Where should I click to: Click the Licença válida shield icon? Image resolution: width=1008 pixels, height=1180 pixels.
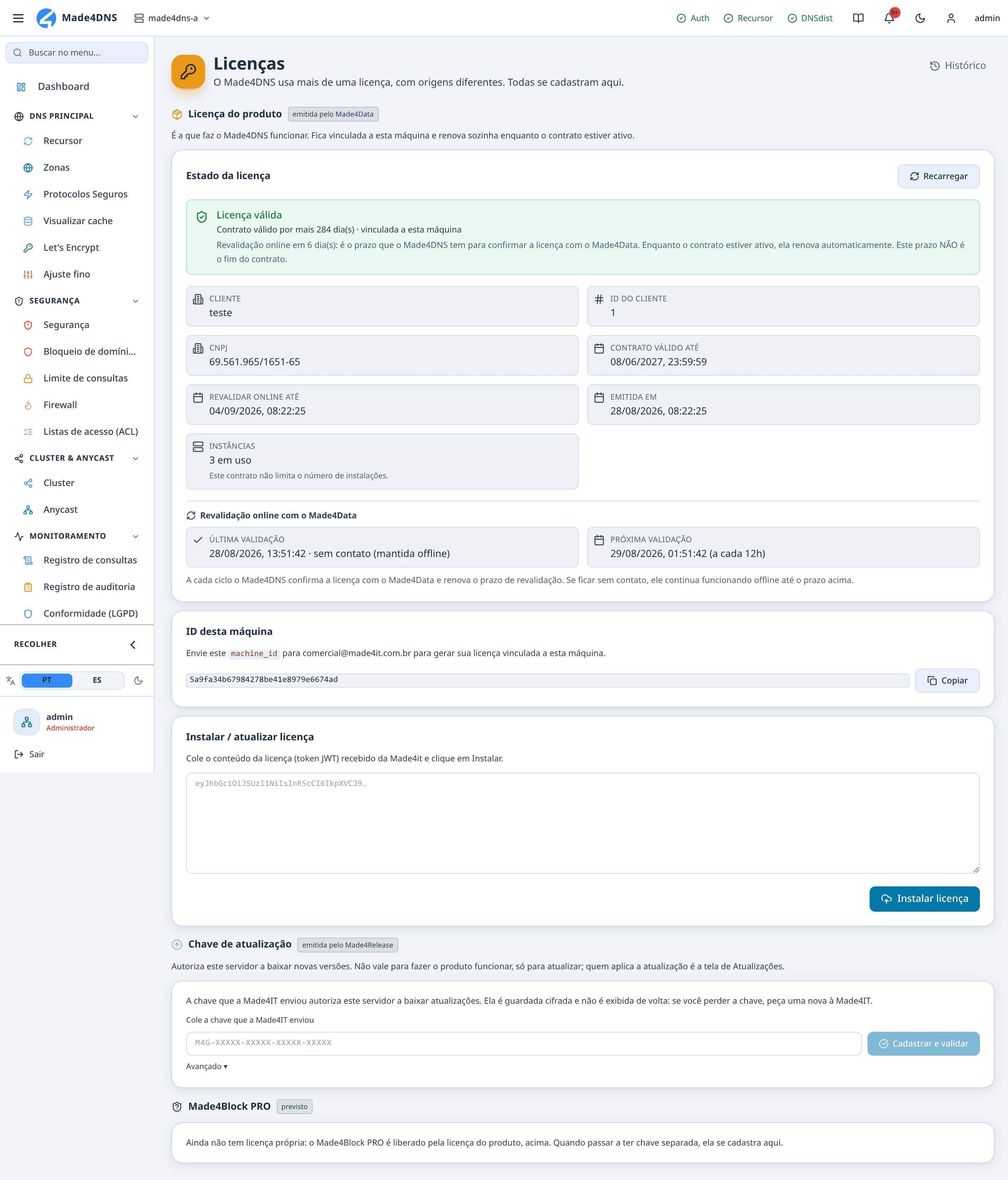[x=202, y=217]
